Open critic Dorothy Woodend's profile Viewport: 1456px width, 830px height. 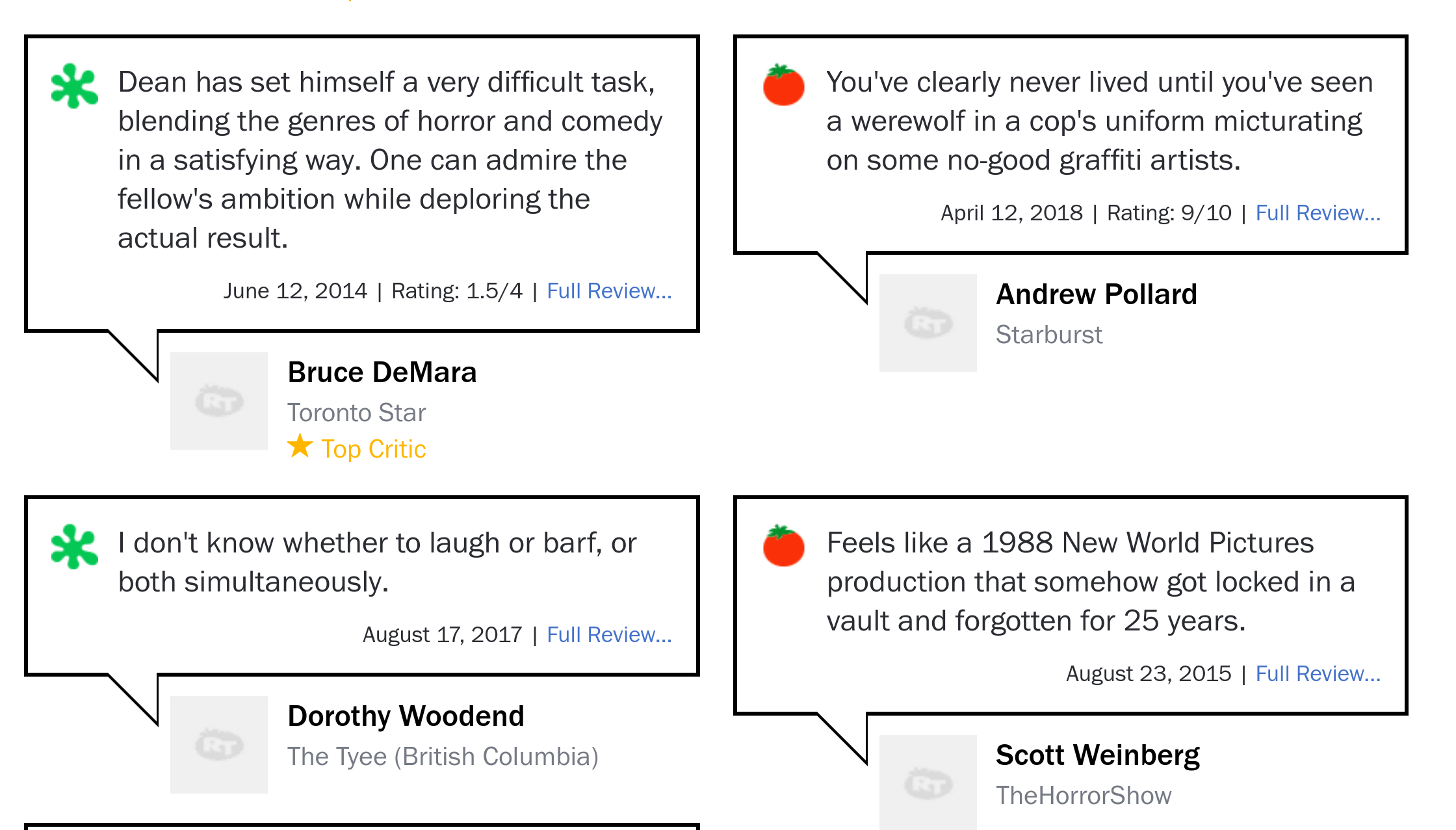coord(406,716)
